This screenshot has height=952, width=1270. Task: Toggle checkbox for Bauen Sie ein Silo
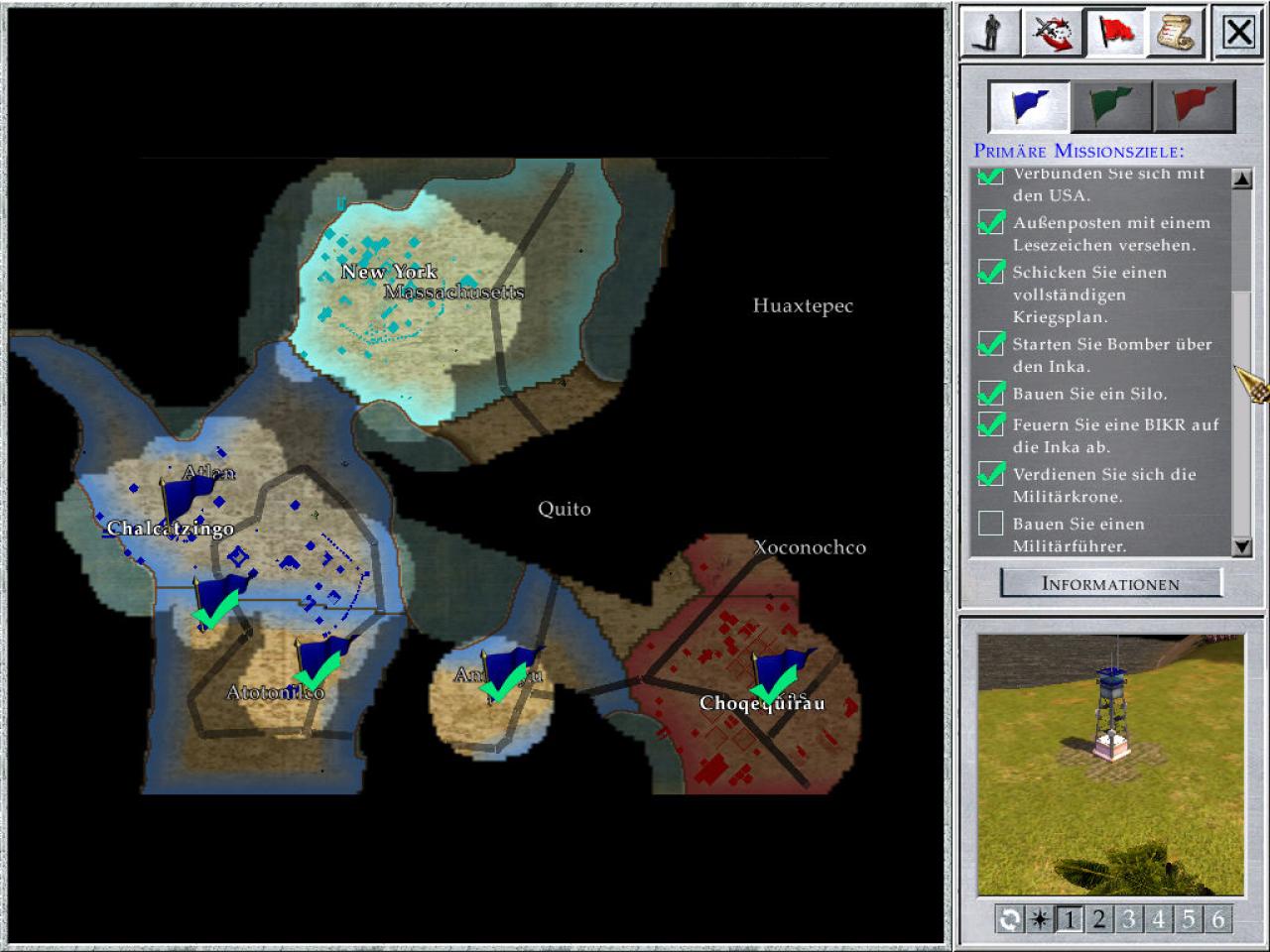click(990, 394)
